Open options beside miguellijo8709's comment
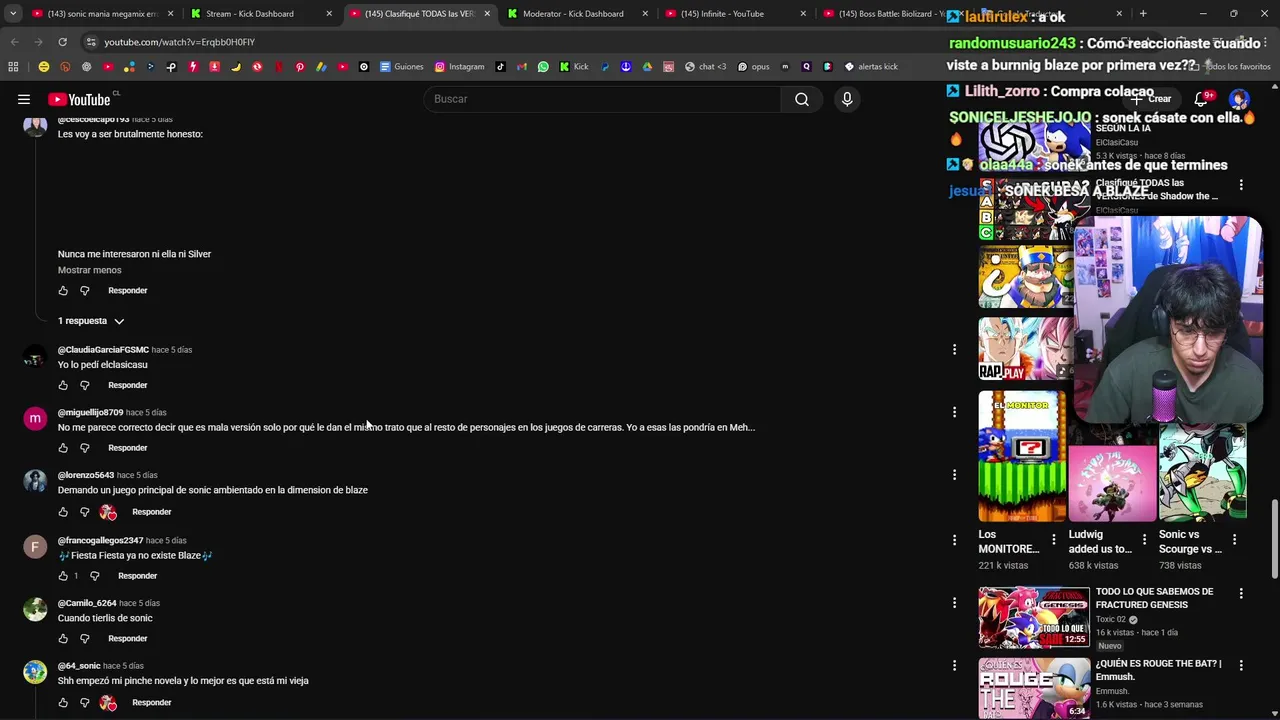Image resolution: width=1280 pixels, height=720 pixels. pos(954,412)
